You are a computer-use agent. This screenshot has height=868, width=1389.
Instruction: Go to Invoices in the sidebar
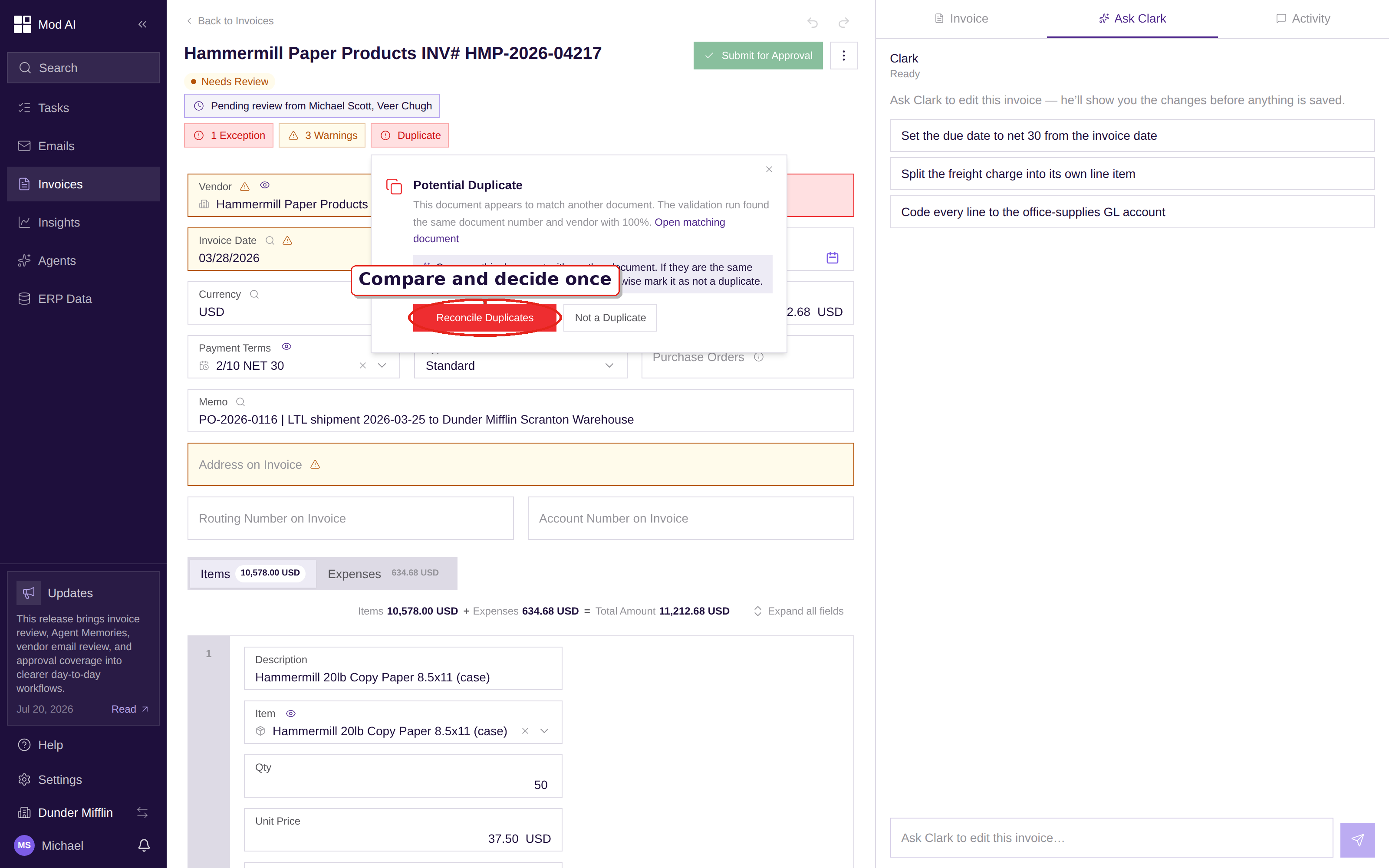click(83, 184)
